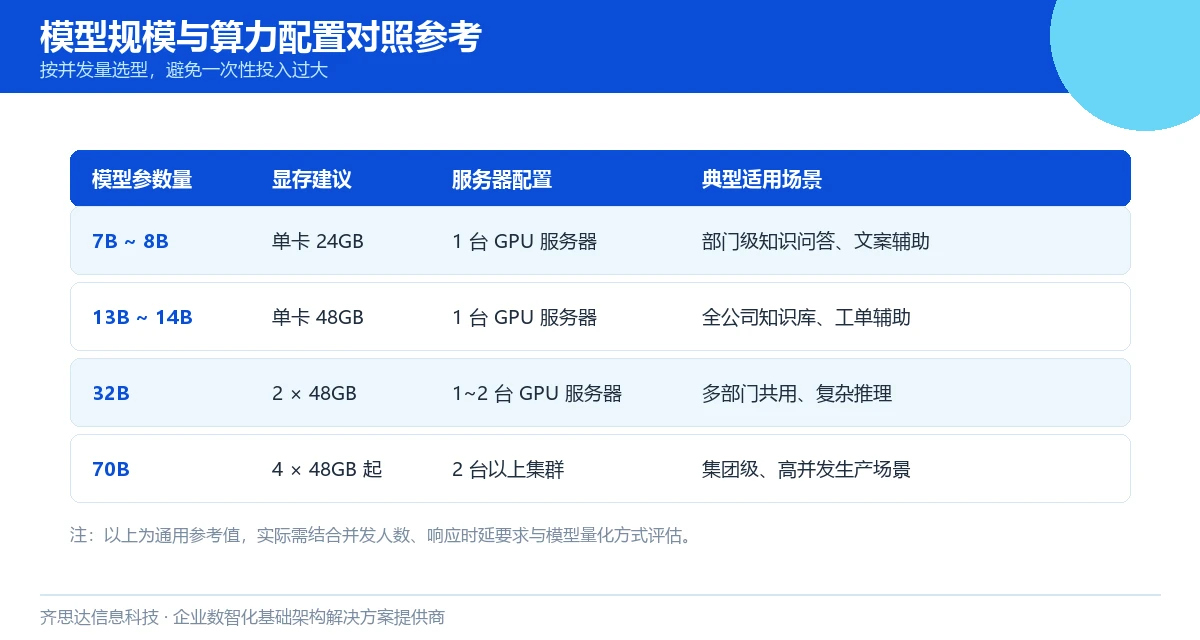Click the 4 × 48GB 起 cell
The width and height of the screenshot is (1200, 640).
pyautogui.click(x=327, y=469)
